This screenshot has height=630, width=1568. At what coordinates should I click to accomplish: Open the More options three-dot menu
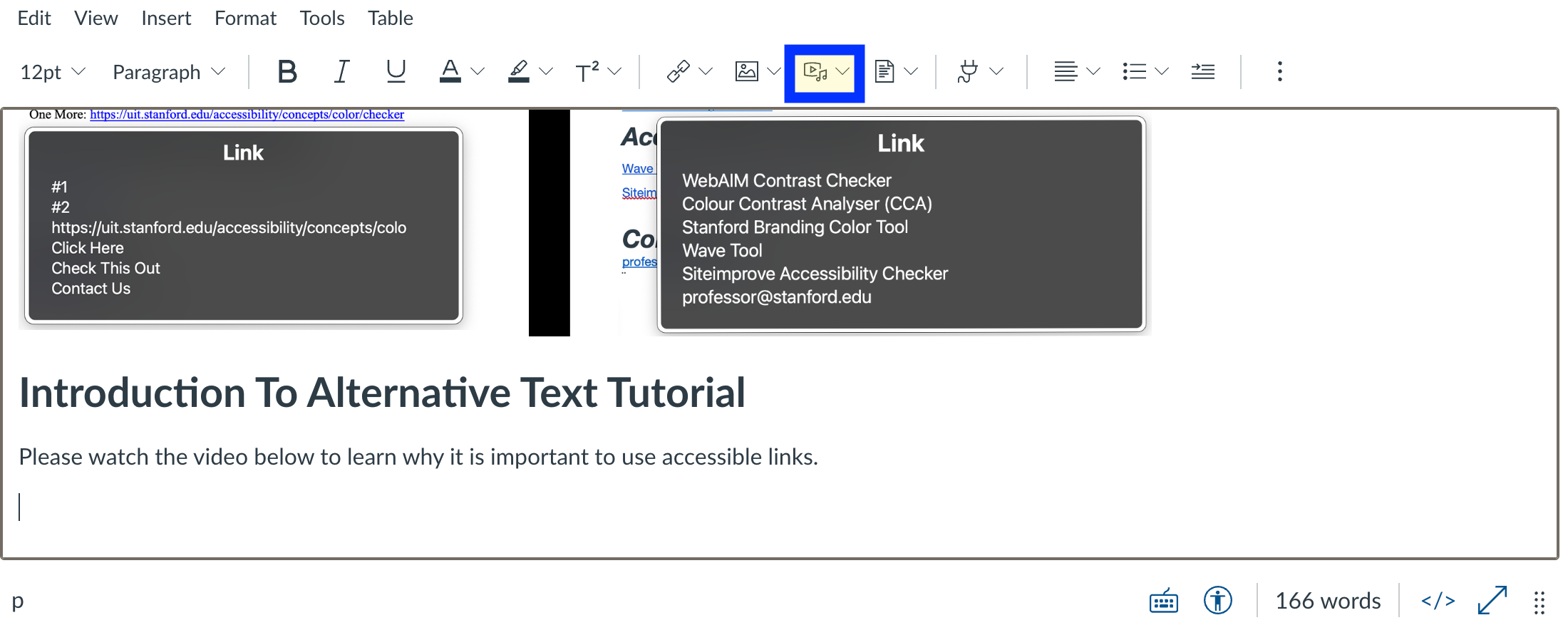(1279, 71)
